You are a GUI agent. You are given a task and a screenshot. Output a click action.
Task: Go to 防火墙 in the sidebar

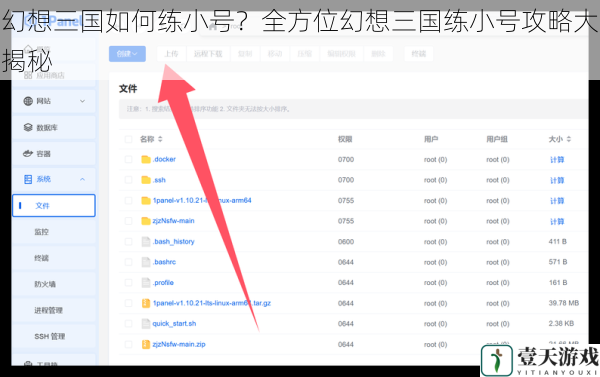[45, 284]
